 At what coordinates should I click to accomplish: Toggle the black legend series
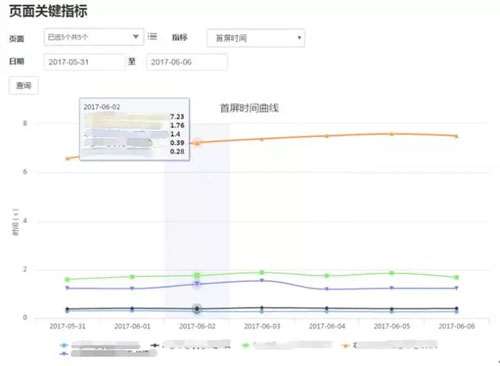pyautogui.click(x=190, y=345)
